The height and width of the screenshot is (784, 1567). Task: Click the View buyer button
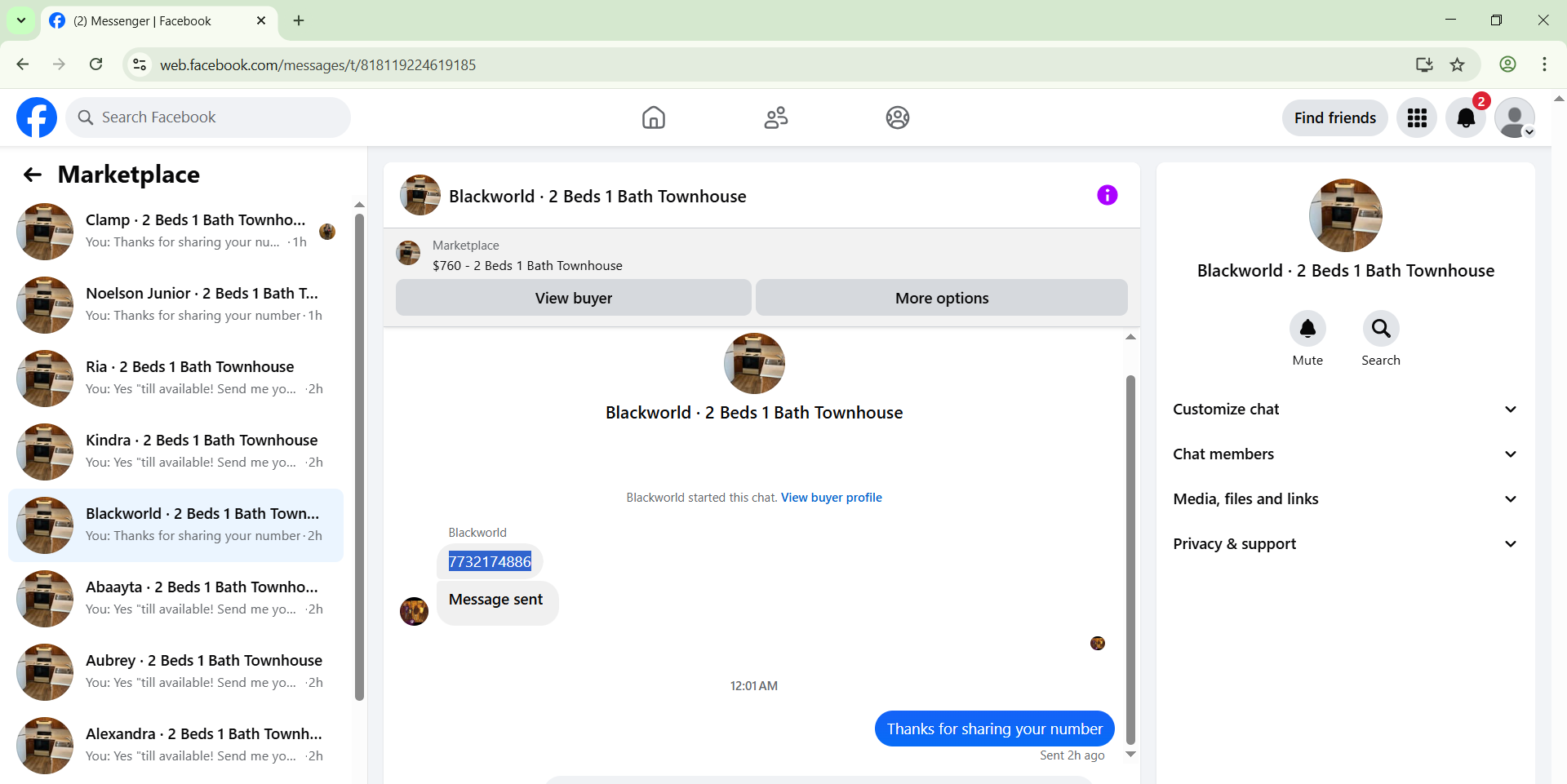(574, 298)
